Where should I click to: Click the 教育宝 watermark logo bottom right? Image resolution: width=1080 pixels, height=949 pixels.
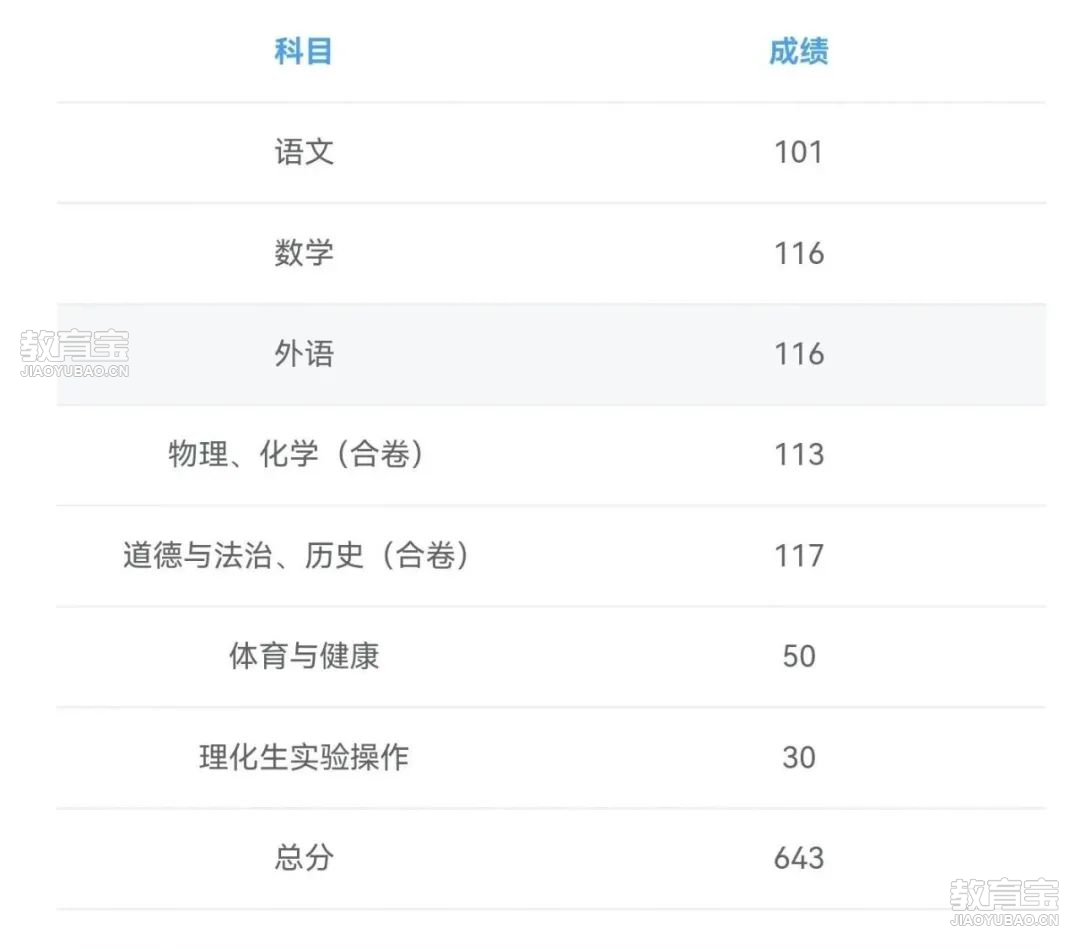point(1004,901)
